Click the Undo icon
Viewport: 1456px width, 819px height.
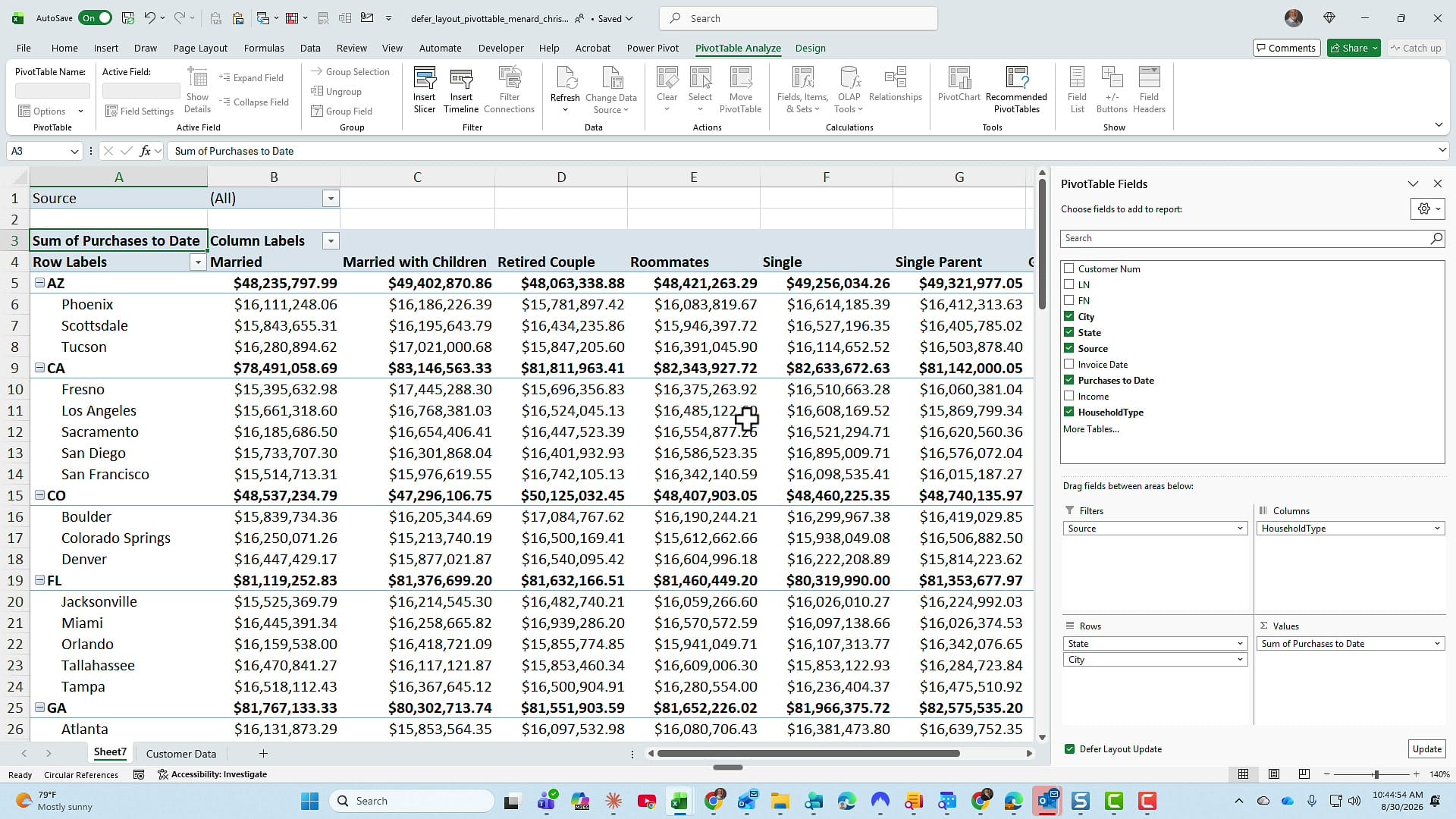click(x=149, y=17)
